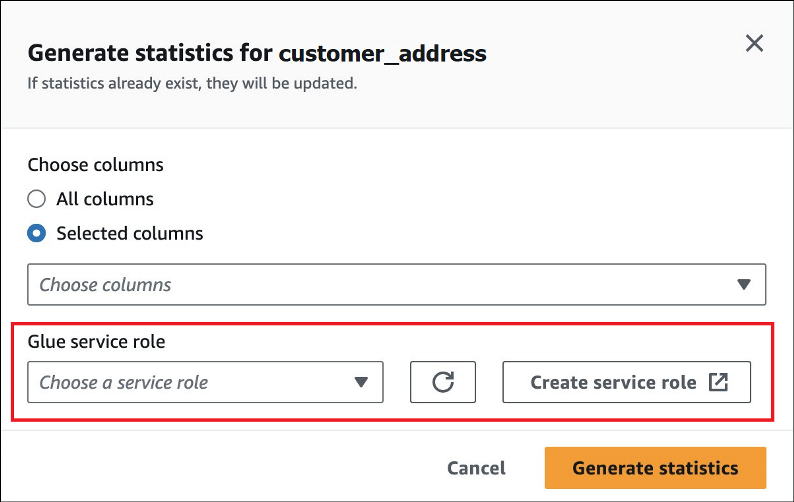Screen dimensions: 794x502
Task: Click the dialog title mentioning customer_address
Action: pos(257,53)
